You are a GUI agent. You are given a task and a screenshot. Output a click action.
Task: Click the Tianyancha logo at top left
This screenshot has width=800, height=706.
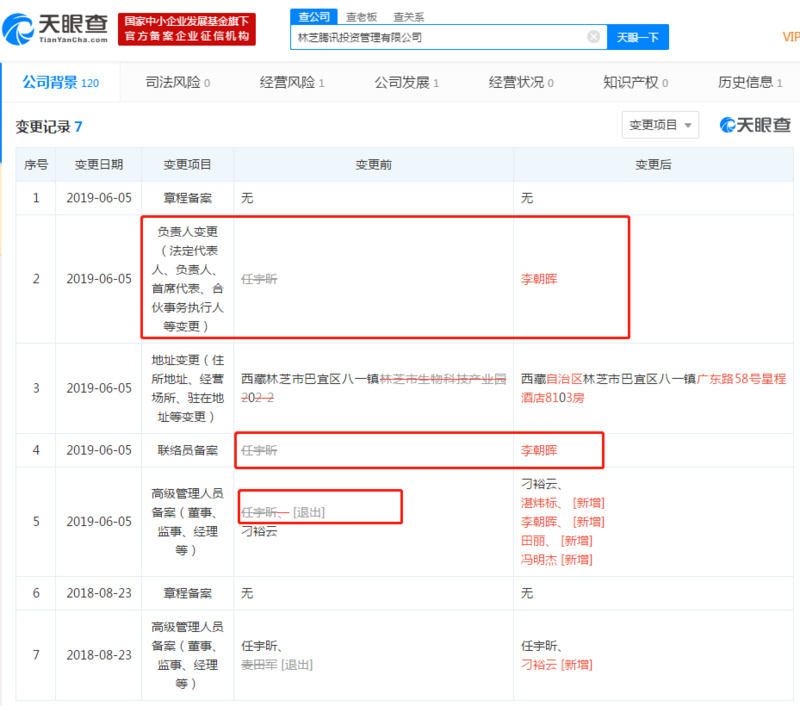pyautogui.click(x=55, y=29)
